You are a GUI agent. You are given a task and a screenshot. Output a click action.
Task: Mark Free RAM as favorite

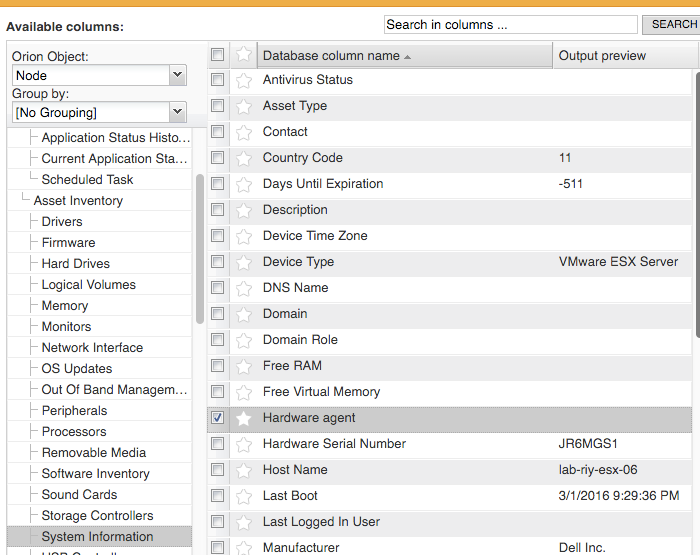(244, 366)
